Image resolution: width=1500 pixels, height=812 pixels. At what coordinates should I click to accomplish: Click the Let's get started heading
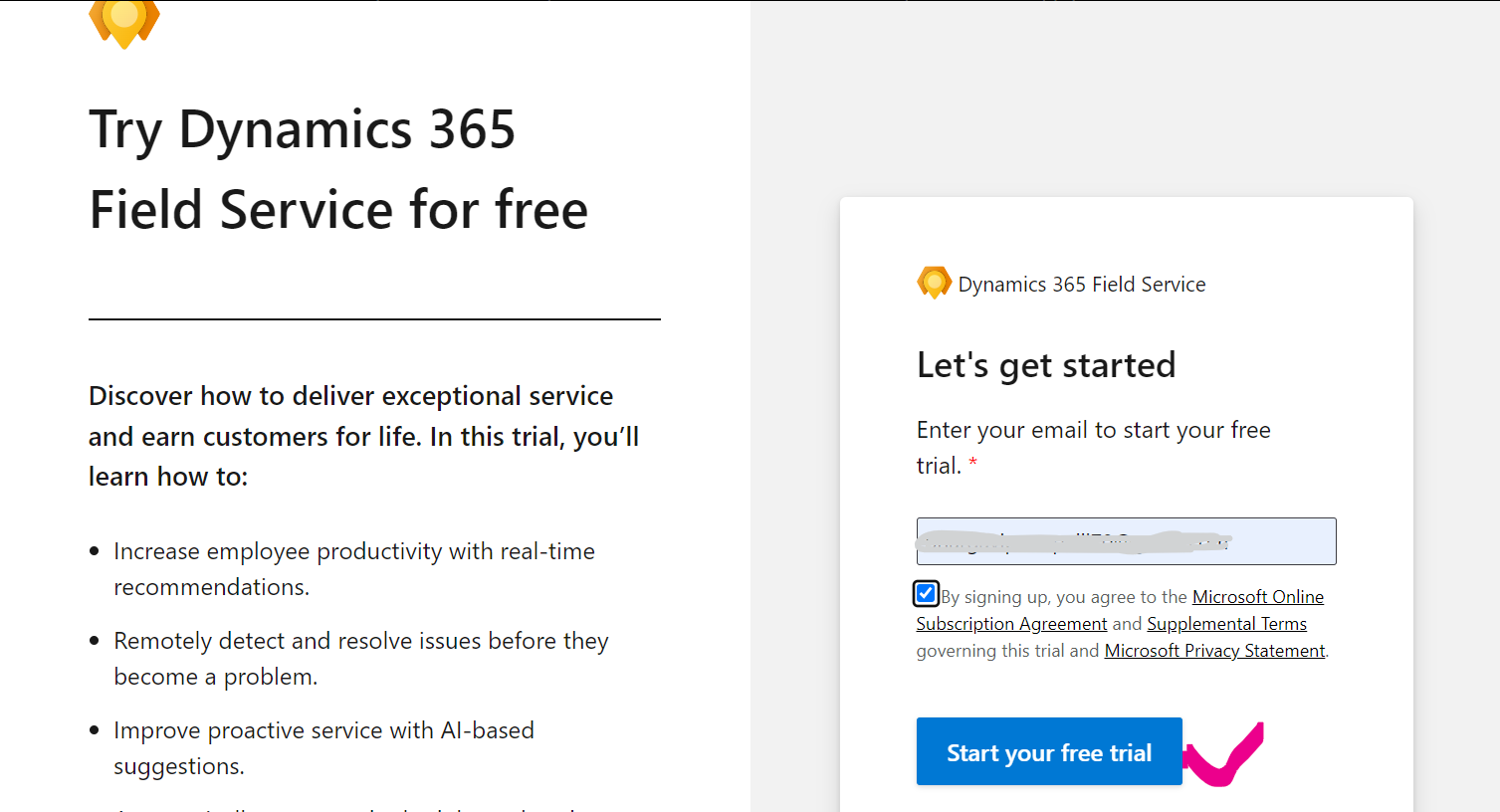(x=1046, y=365)
